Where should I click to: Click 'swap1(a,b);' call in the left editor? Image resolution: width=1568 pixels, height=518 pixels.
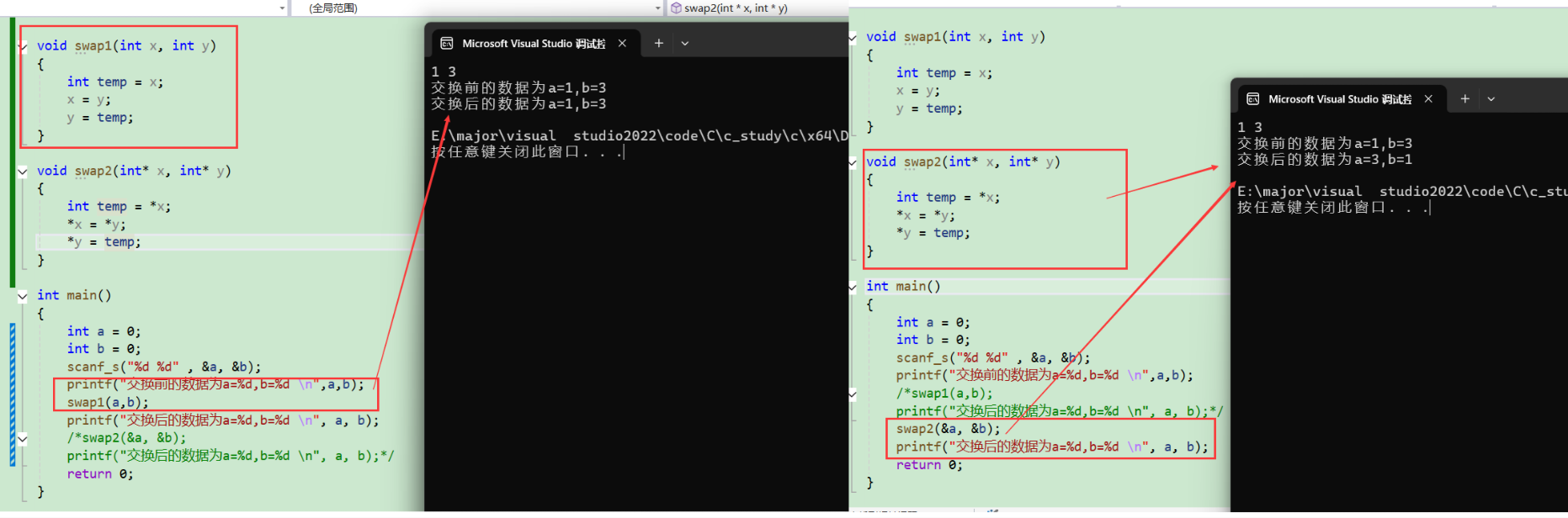click(x=108, y=403)
